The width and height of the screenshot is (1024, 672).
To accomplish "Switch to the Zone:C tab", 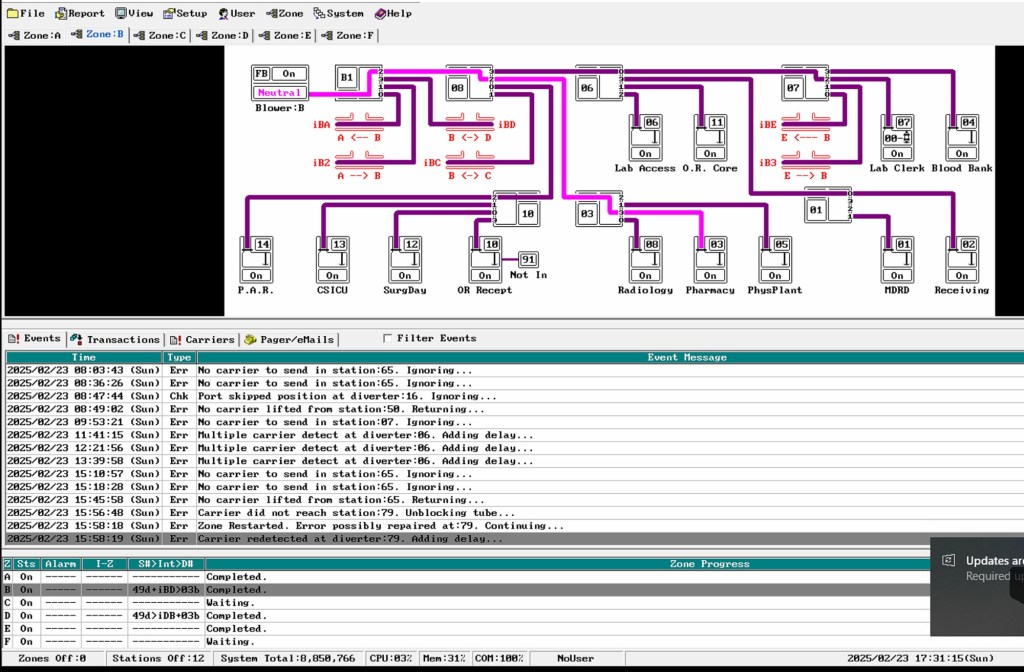I will (161, 35).
